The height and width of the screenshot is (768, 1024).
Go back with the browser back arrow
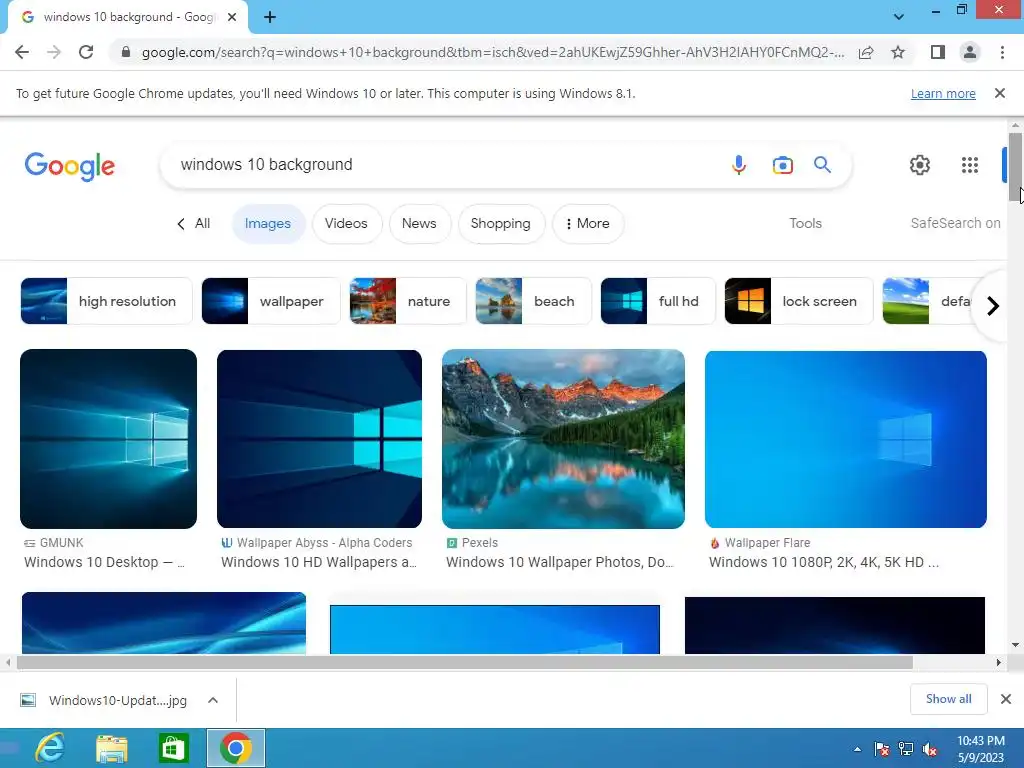[22, 52]
